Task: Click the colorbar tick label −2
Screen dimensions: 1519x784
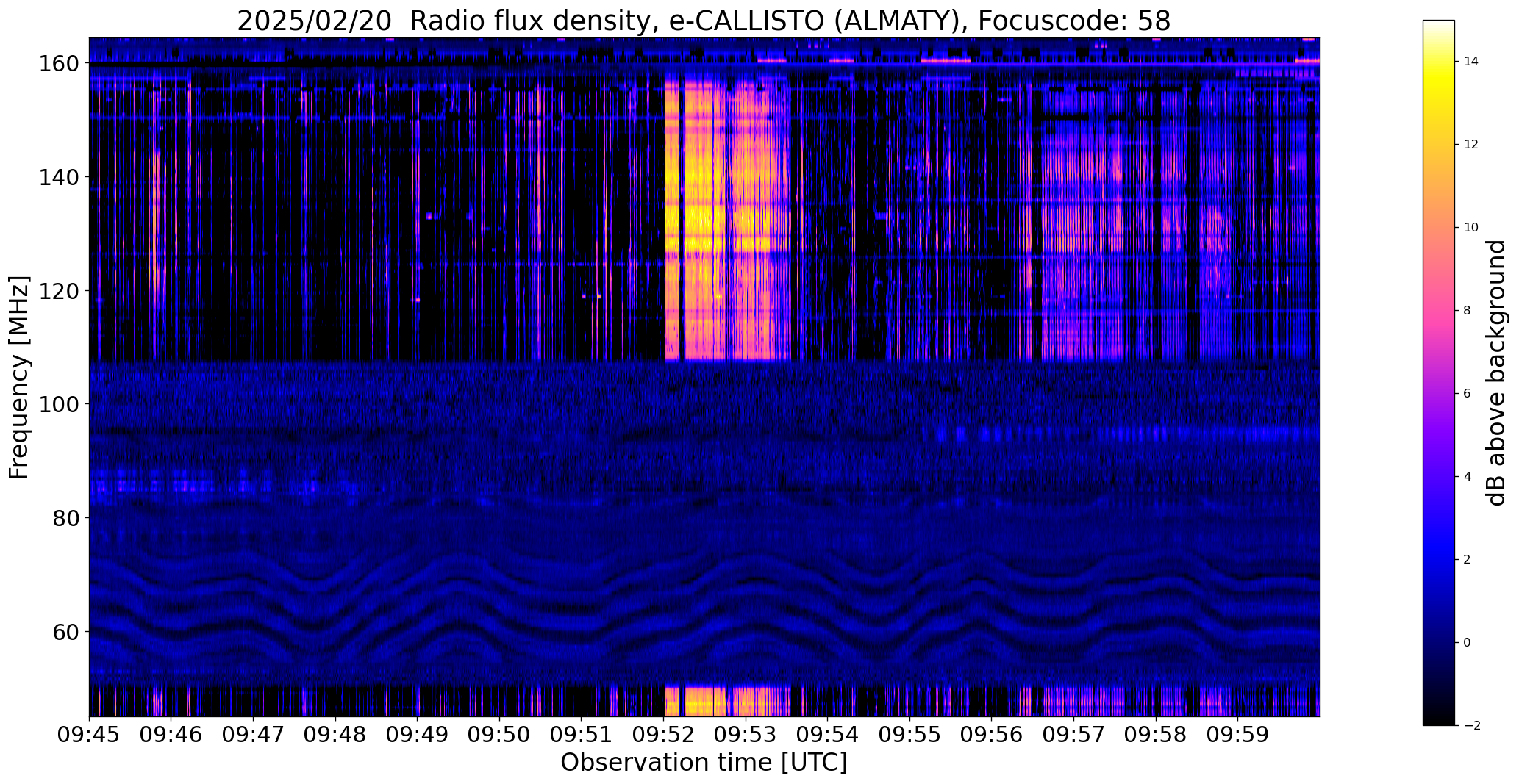Action: [1472, 726]
